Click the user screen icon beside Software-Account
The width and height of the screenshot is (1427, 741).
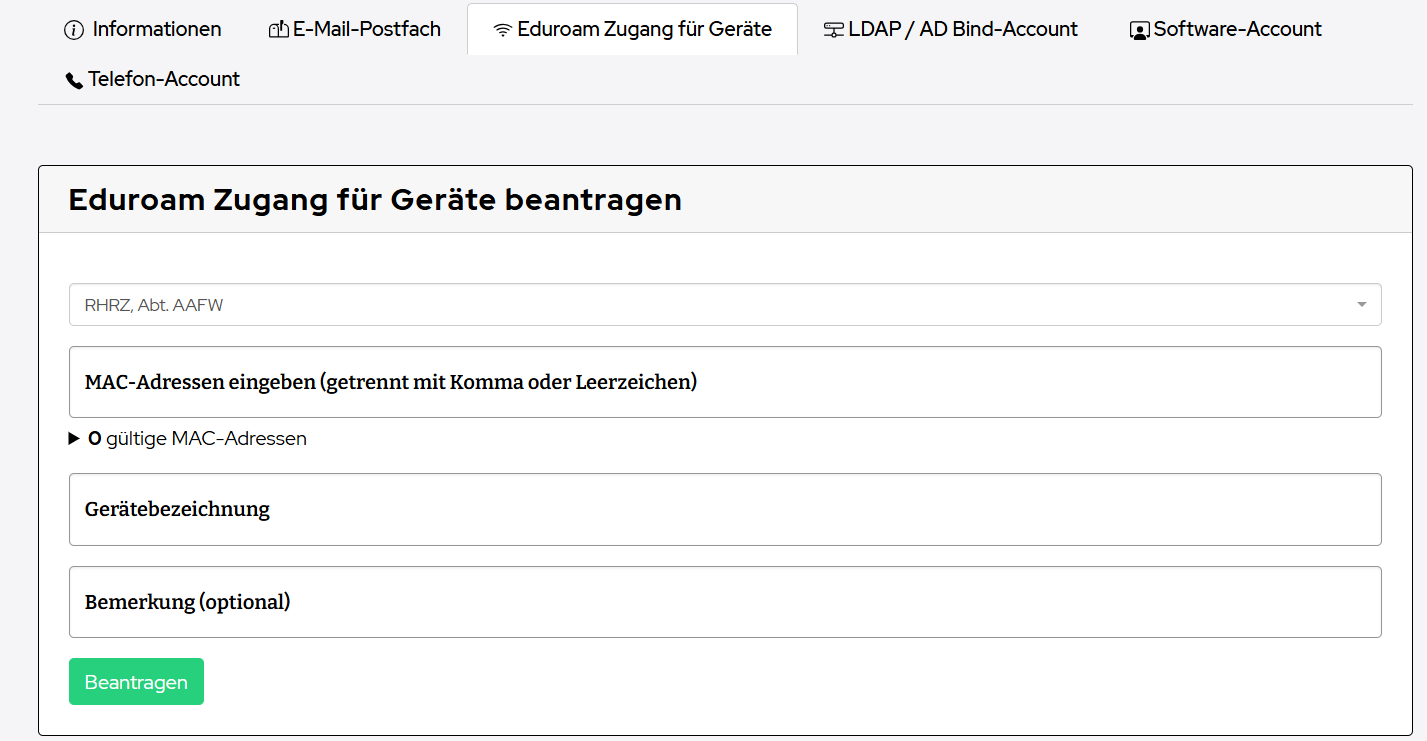(x=1140, y=30)
